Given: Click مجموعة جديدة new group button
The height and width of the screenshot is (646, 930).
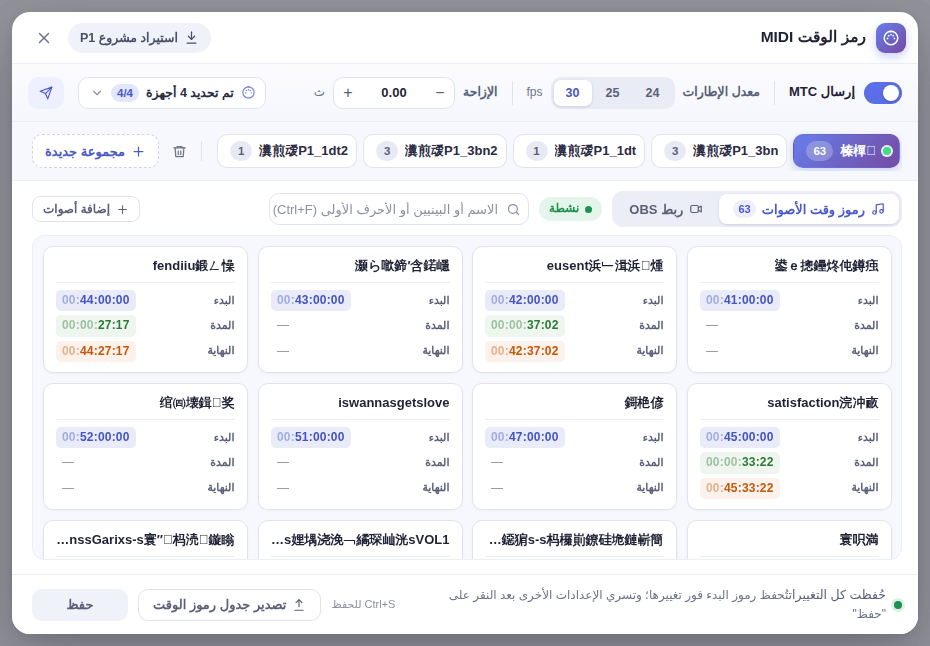Looking at the screenshot, I should coord(95,151).
